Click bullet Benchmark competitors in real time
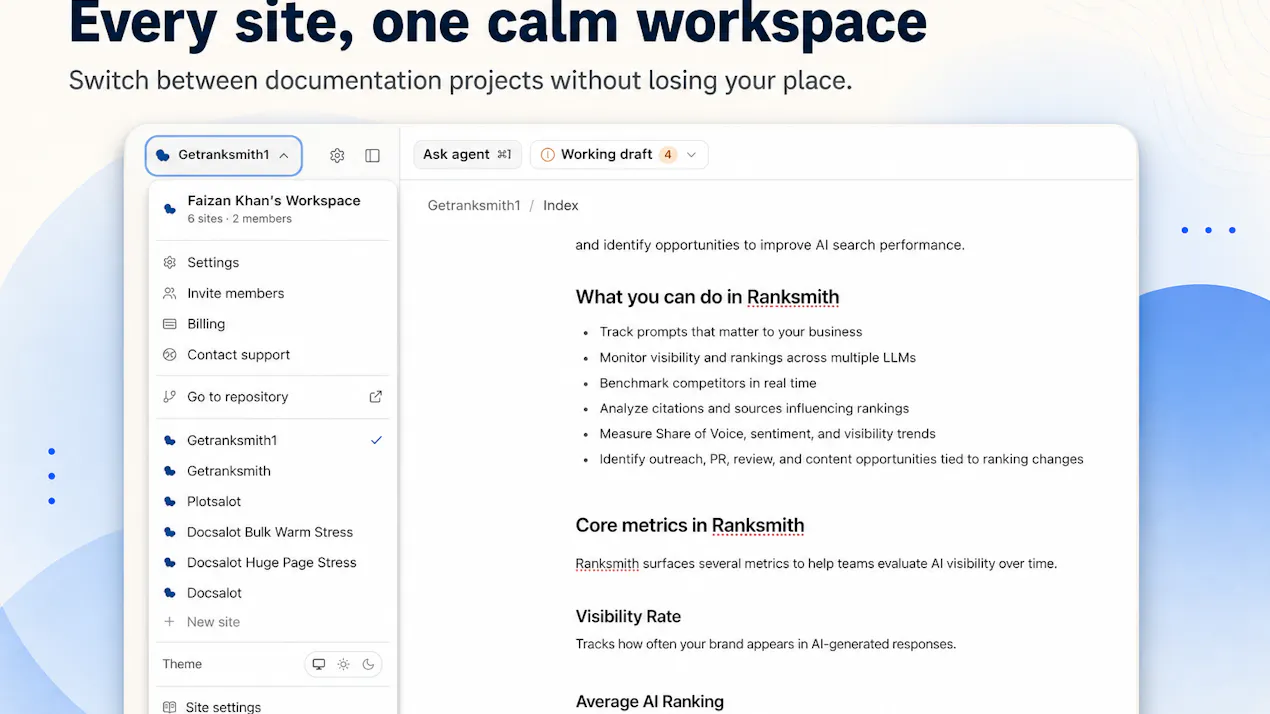This screenshot has height=714, width=1270. 708,383
